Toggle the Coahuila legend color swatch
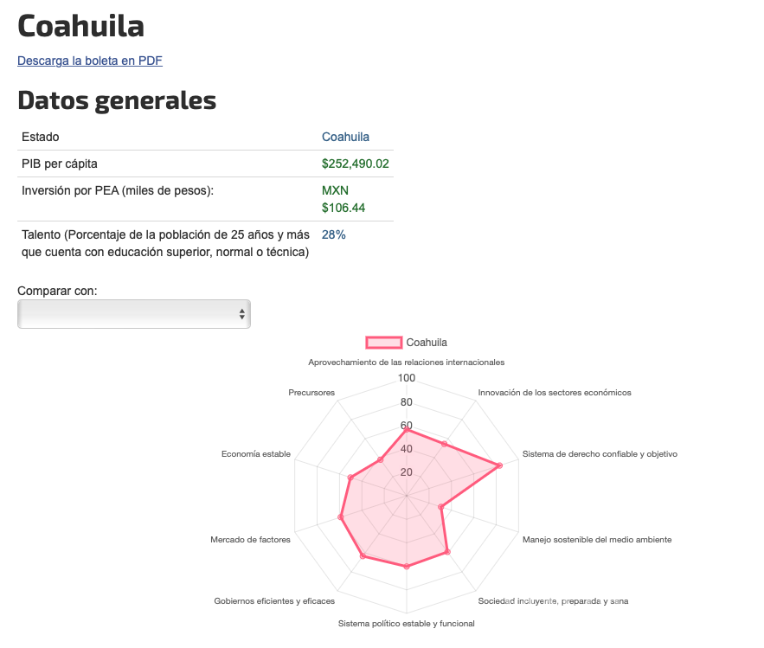 384,342
